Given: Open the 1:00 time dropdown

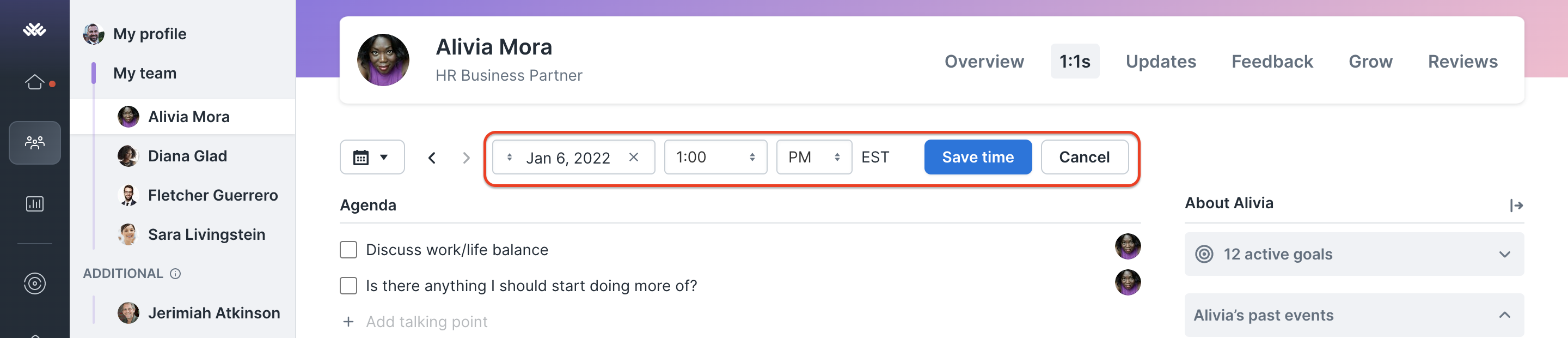Looking at the screenshot, I should 715,157.
